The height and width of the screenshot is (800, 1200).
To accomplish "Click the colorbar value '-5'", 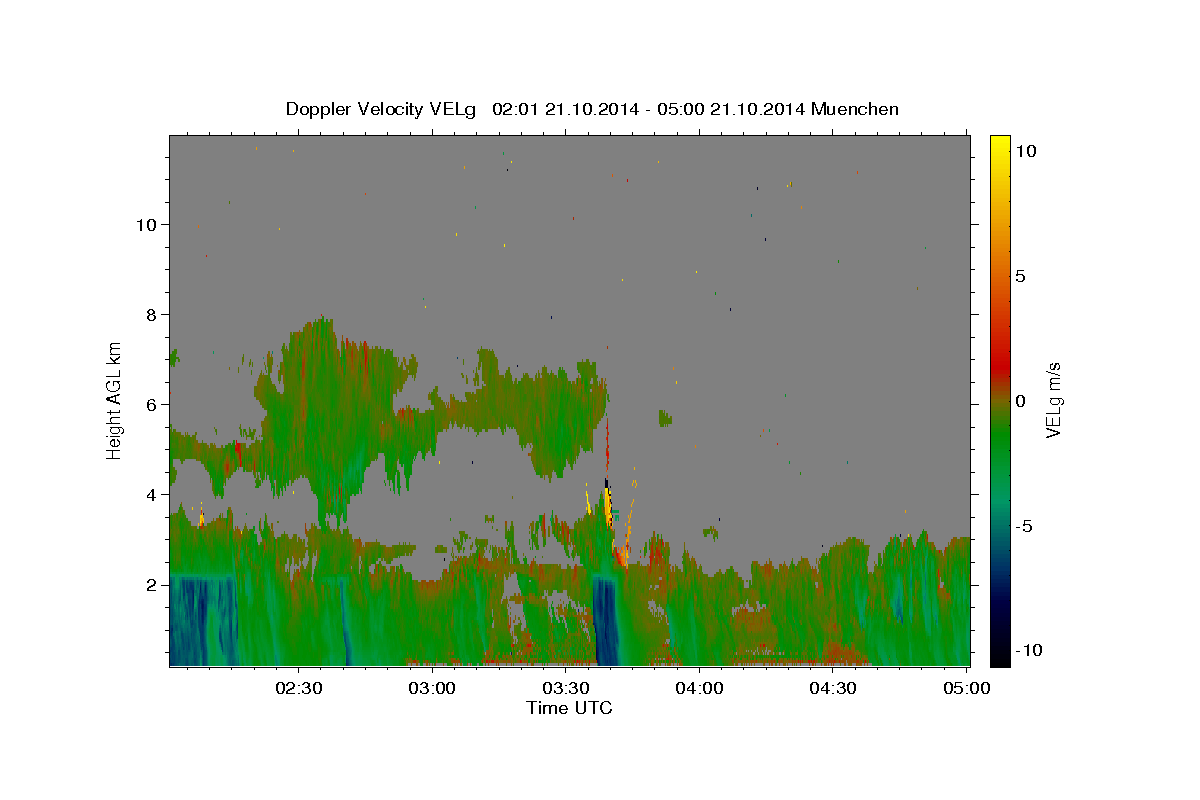I will coord(1023,526).
